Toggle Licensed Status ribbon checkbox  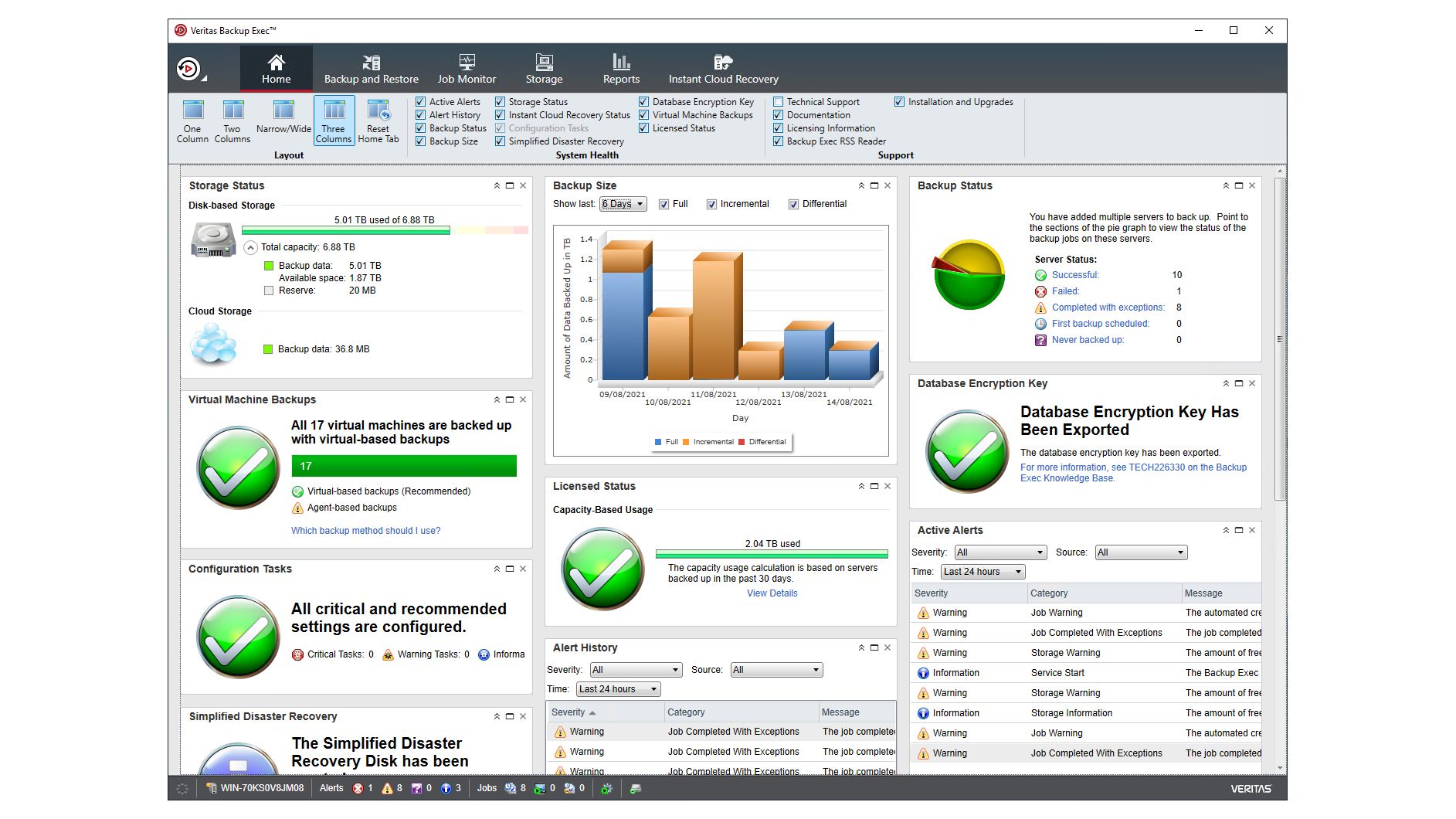point(644,128)
